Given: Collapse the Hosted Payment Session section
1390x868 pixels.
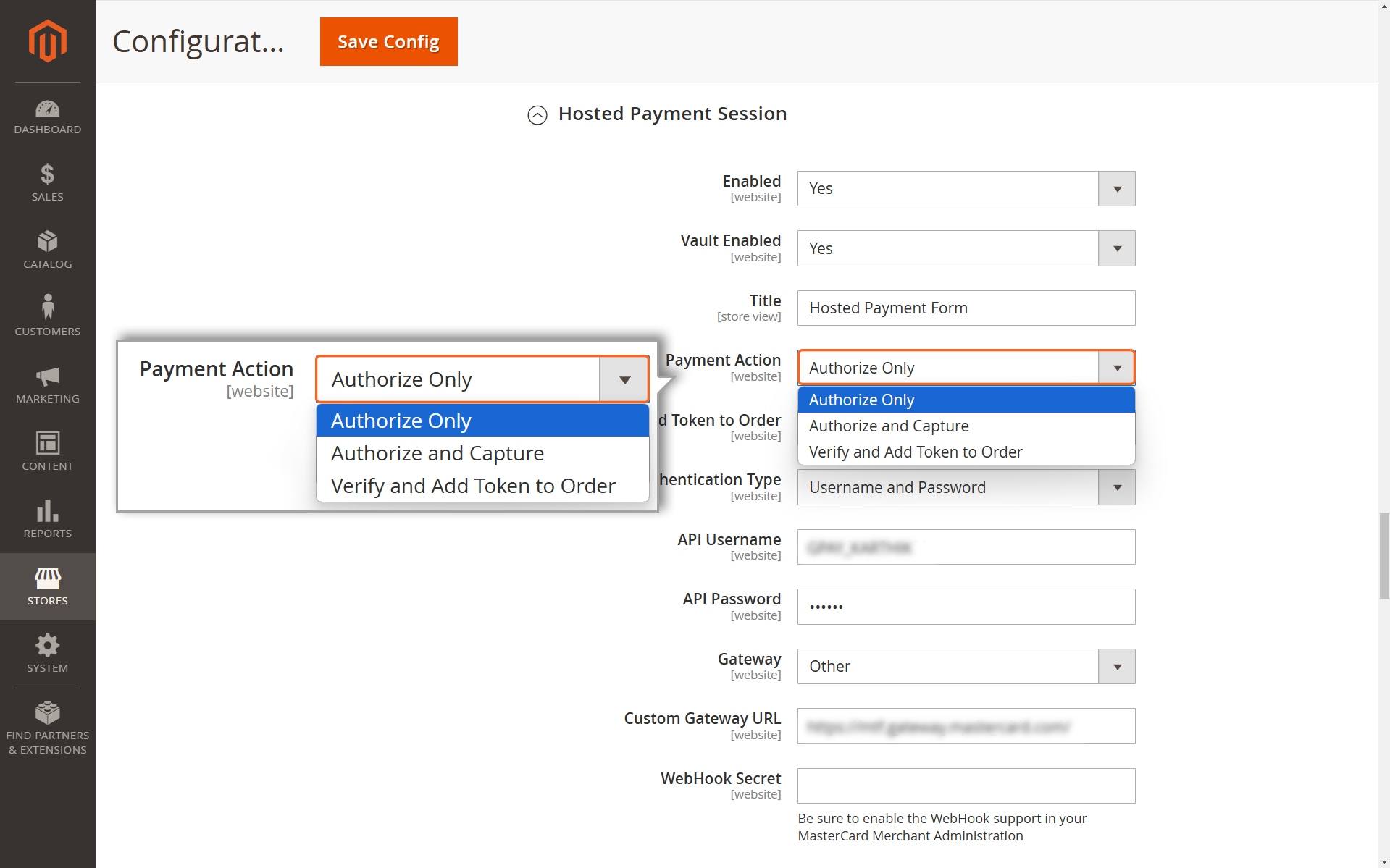Looking at the screenshot, I should tap(537, 115).
